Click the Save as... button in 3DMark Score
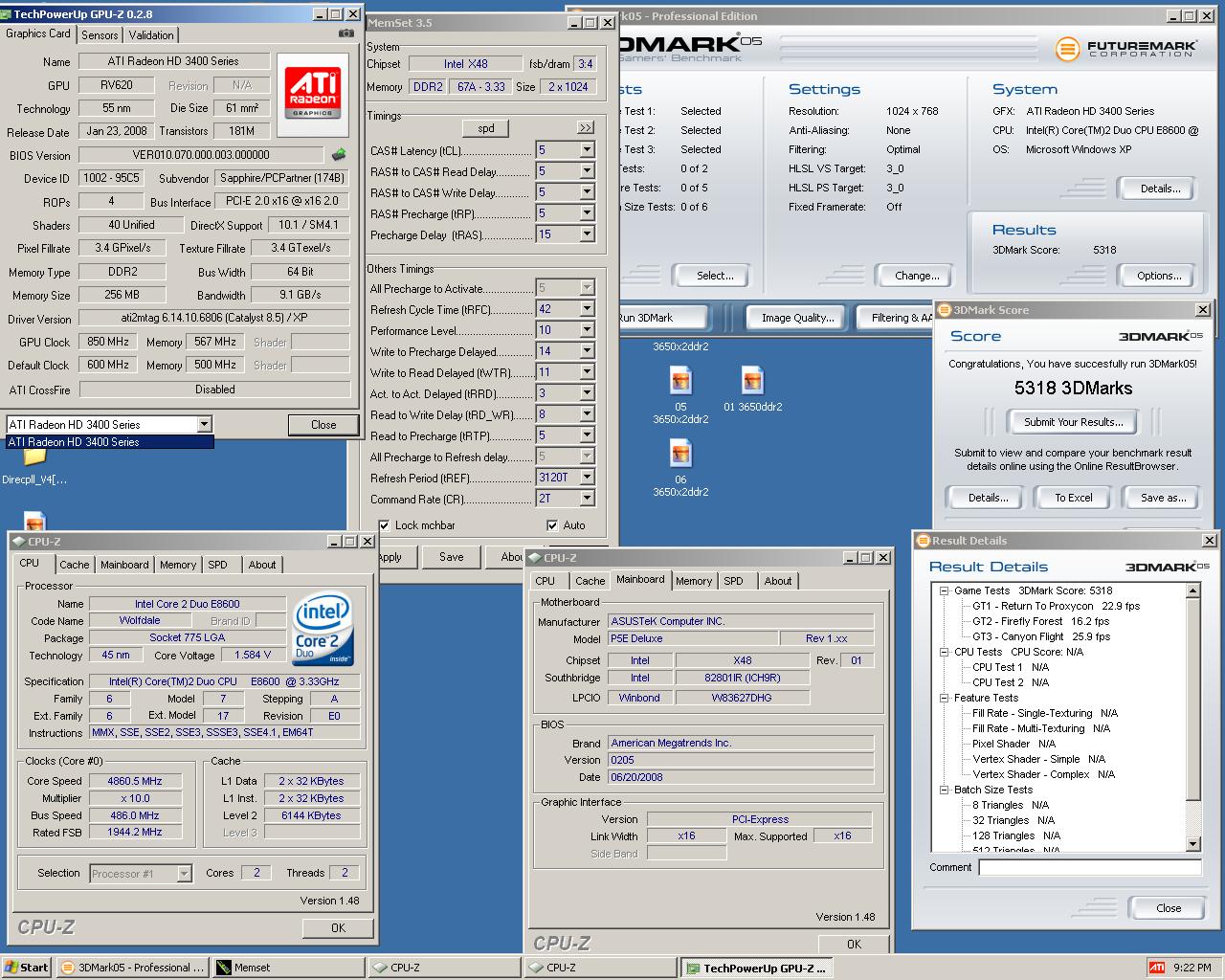The image size is (1225, 980). (x=1163, y=498)
